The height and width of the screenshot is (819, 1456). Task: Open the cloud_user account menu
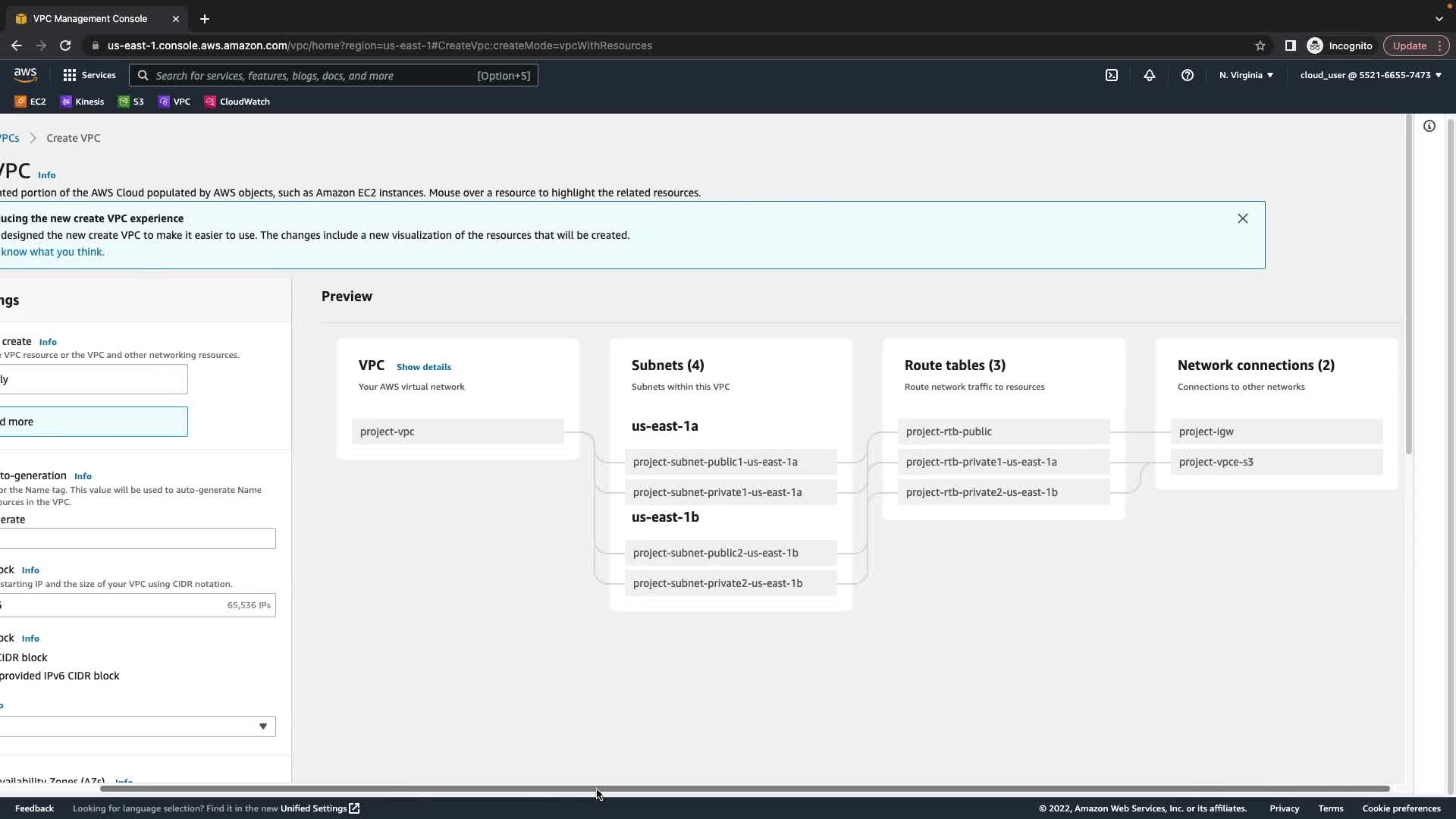click(1370, 75)
